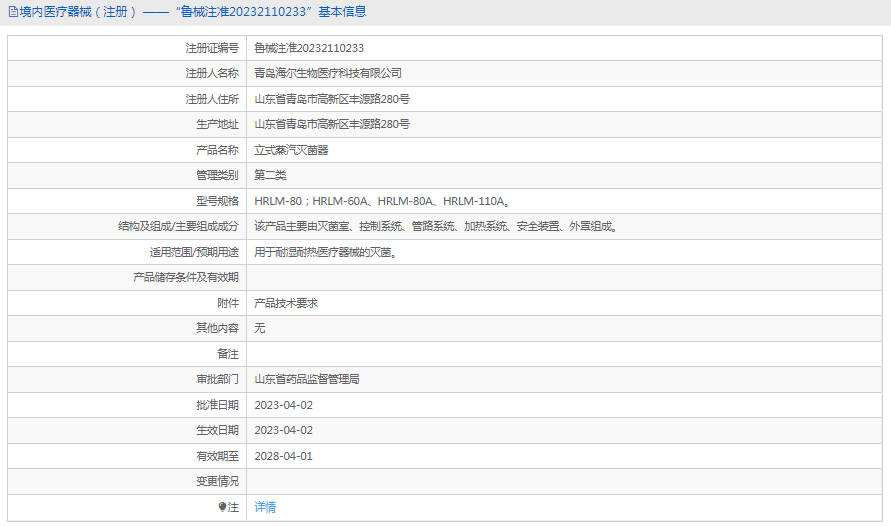Select registrant name 青岛海尔生物医疗科技有限公司
The width and height of the screenshot is (891, 526).
pyautogui.click(x=328, y=73)
